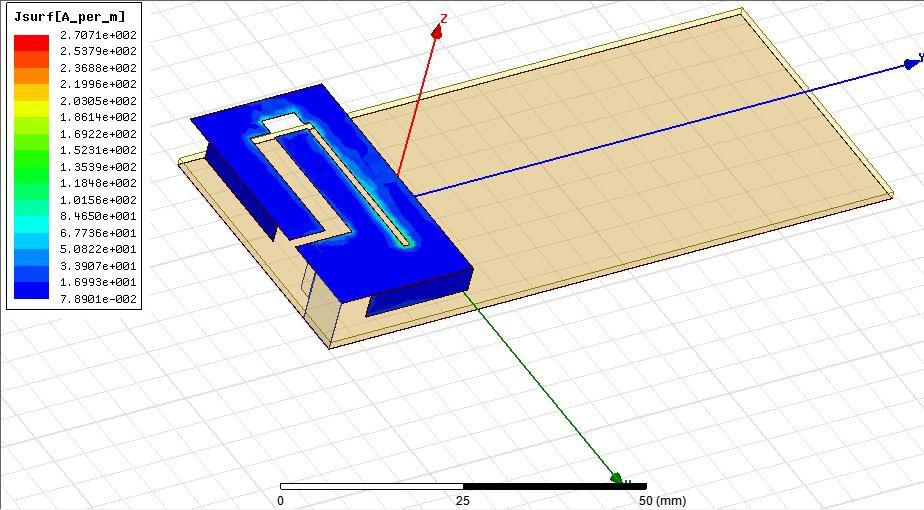The width and height of the screenshot is (924, 510).
Task: Click the blue Y axis arrowhead
Action: [x=911, y=64]
